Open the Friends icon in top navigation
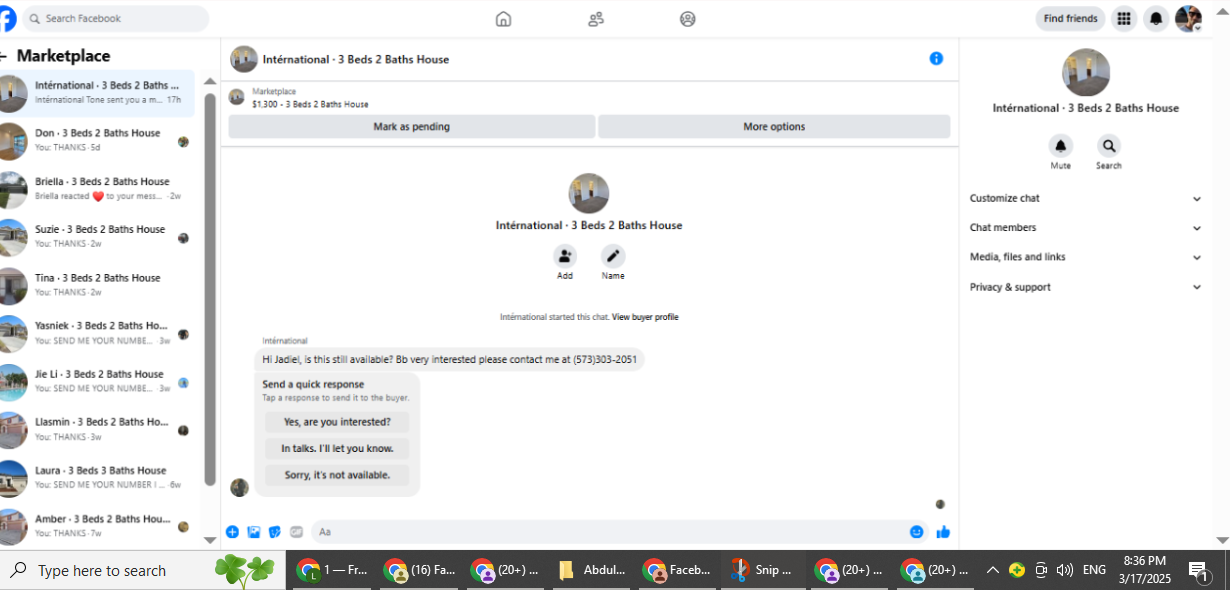This screenshot has width=1230, height=590. click(x=596, y=18)
